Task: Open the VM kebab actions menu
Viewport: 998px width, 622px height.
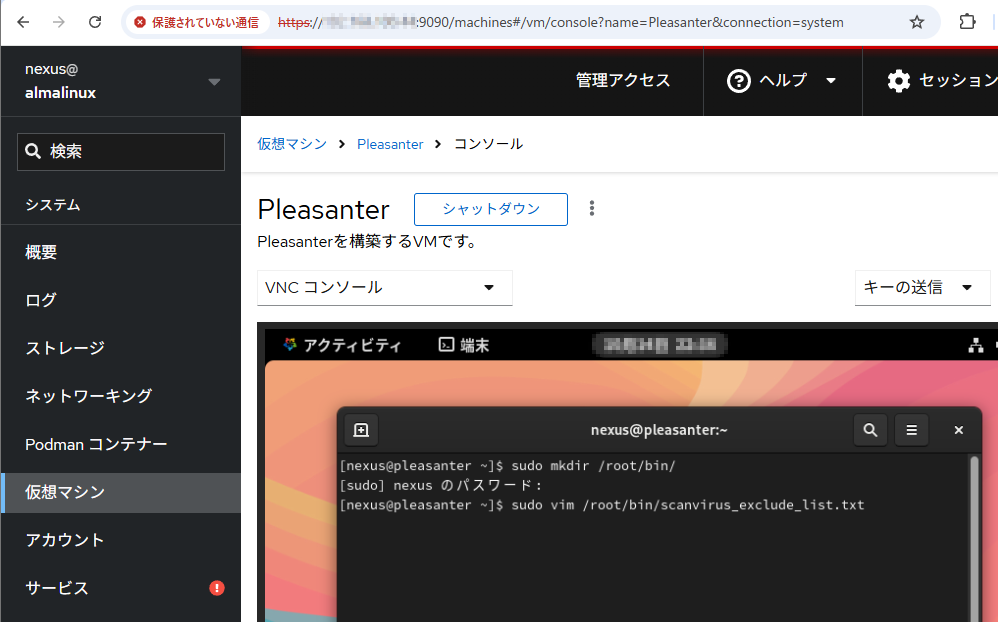Action: coord(592,208)
